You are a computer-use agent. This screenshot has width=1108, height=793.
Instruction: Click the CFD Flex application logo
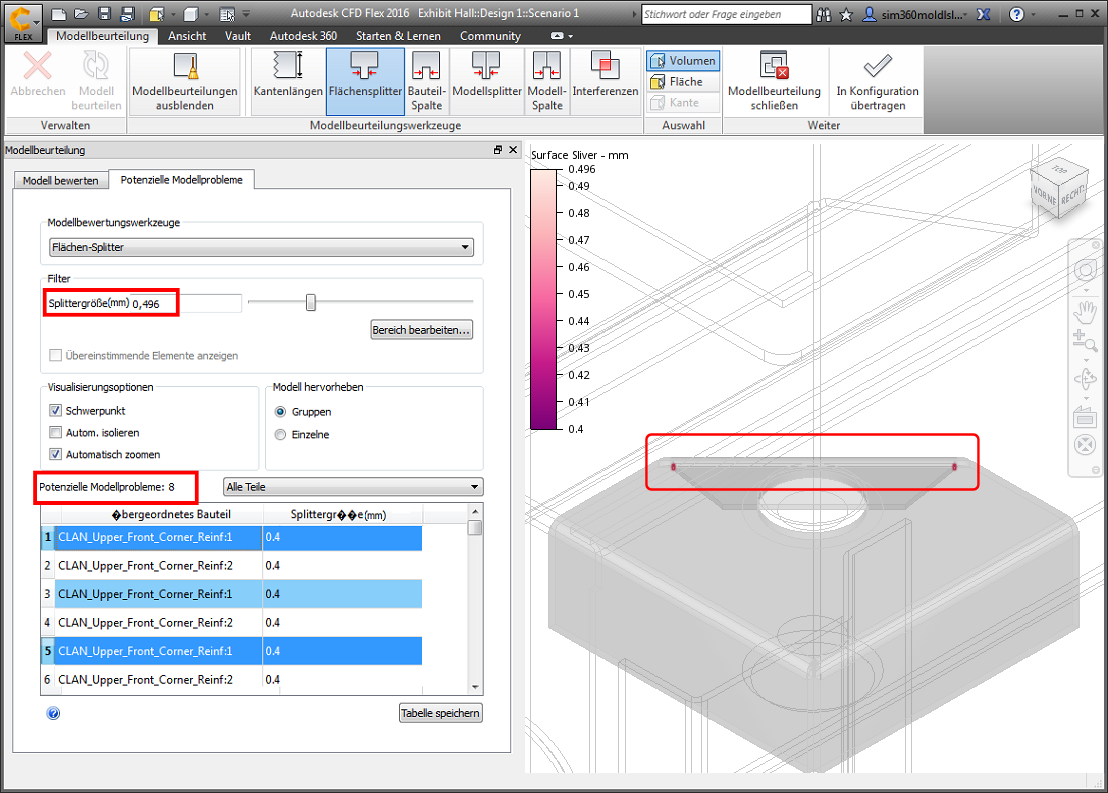tap(23, 23)
